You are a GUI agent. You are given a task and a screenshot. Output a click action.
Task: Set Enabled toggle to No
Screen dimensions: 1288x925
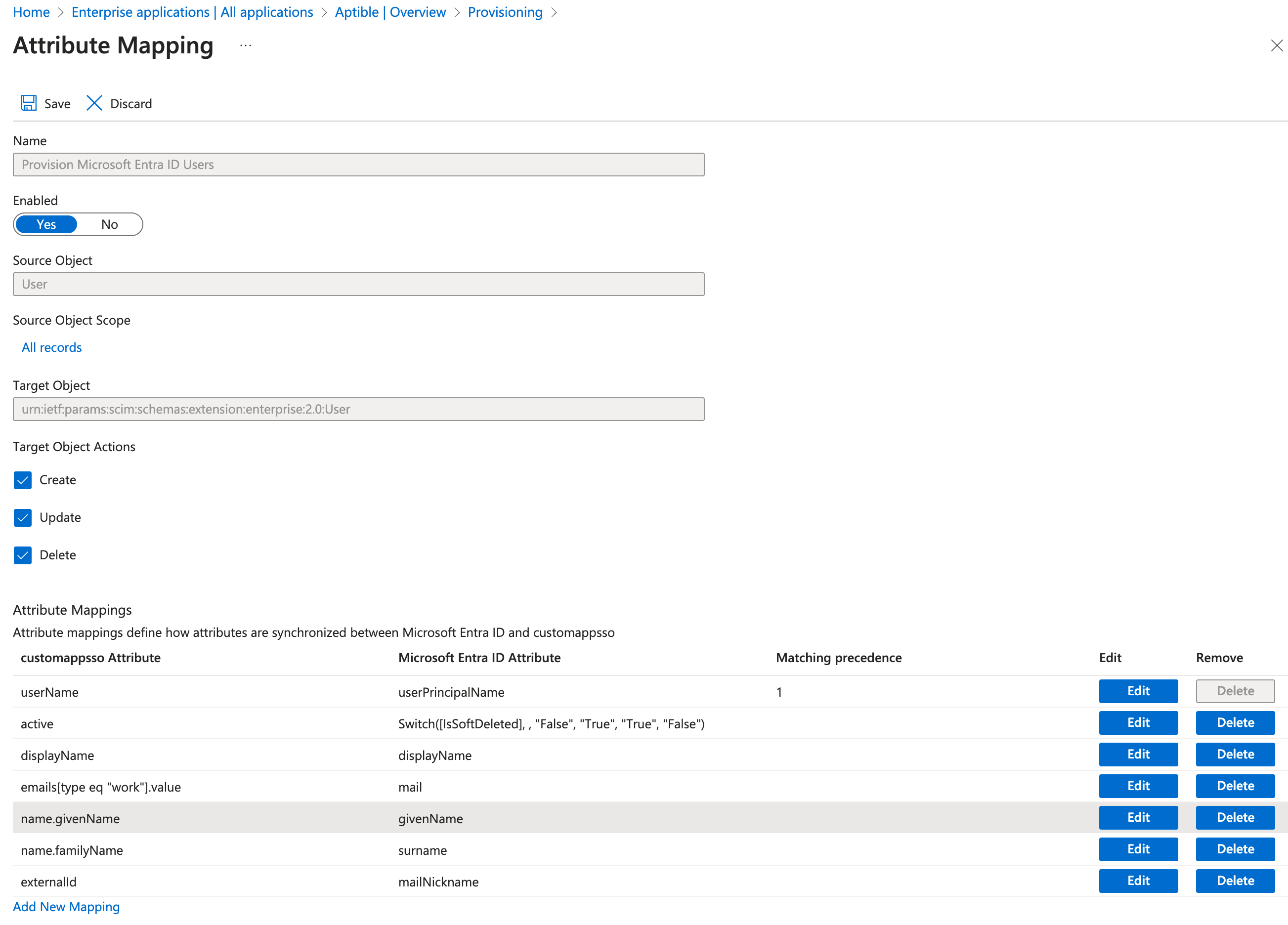pyautogui.click(x=110, y=224)
